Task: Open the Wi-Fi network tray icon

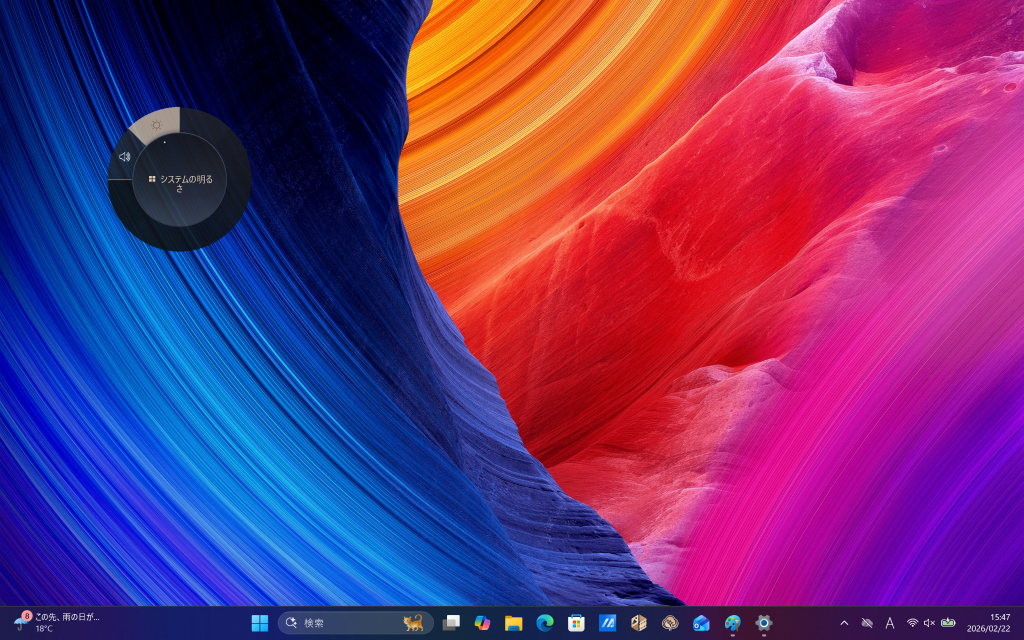Action: coord(912,623)
